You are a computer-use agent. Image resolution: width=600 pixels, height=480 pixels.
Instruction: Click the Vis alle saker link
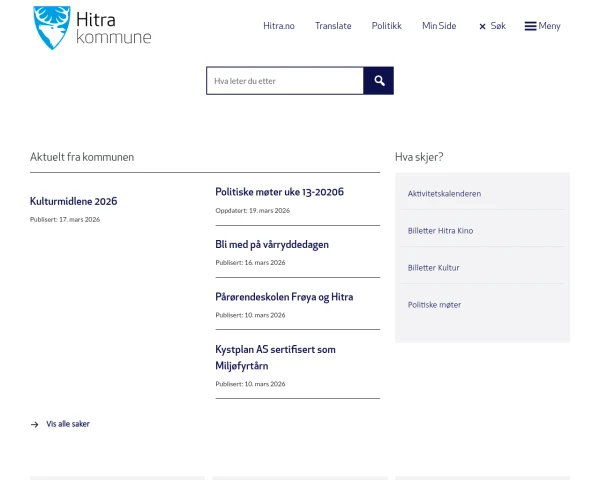(68, 424)
